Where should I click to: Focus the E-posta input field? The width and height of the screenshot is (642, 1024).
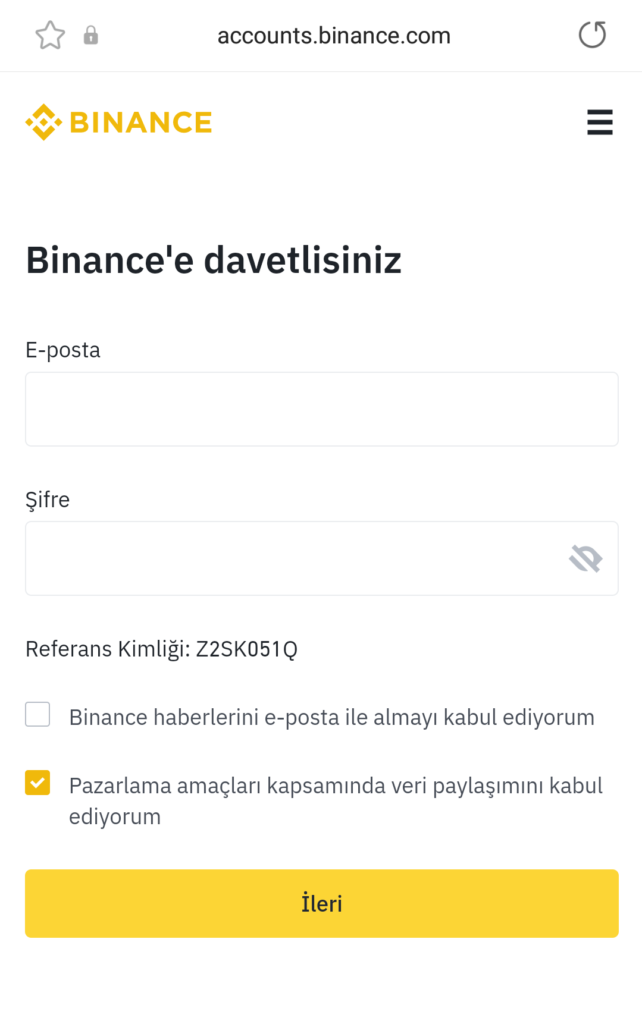[321, 409]
